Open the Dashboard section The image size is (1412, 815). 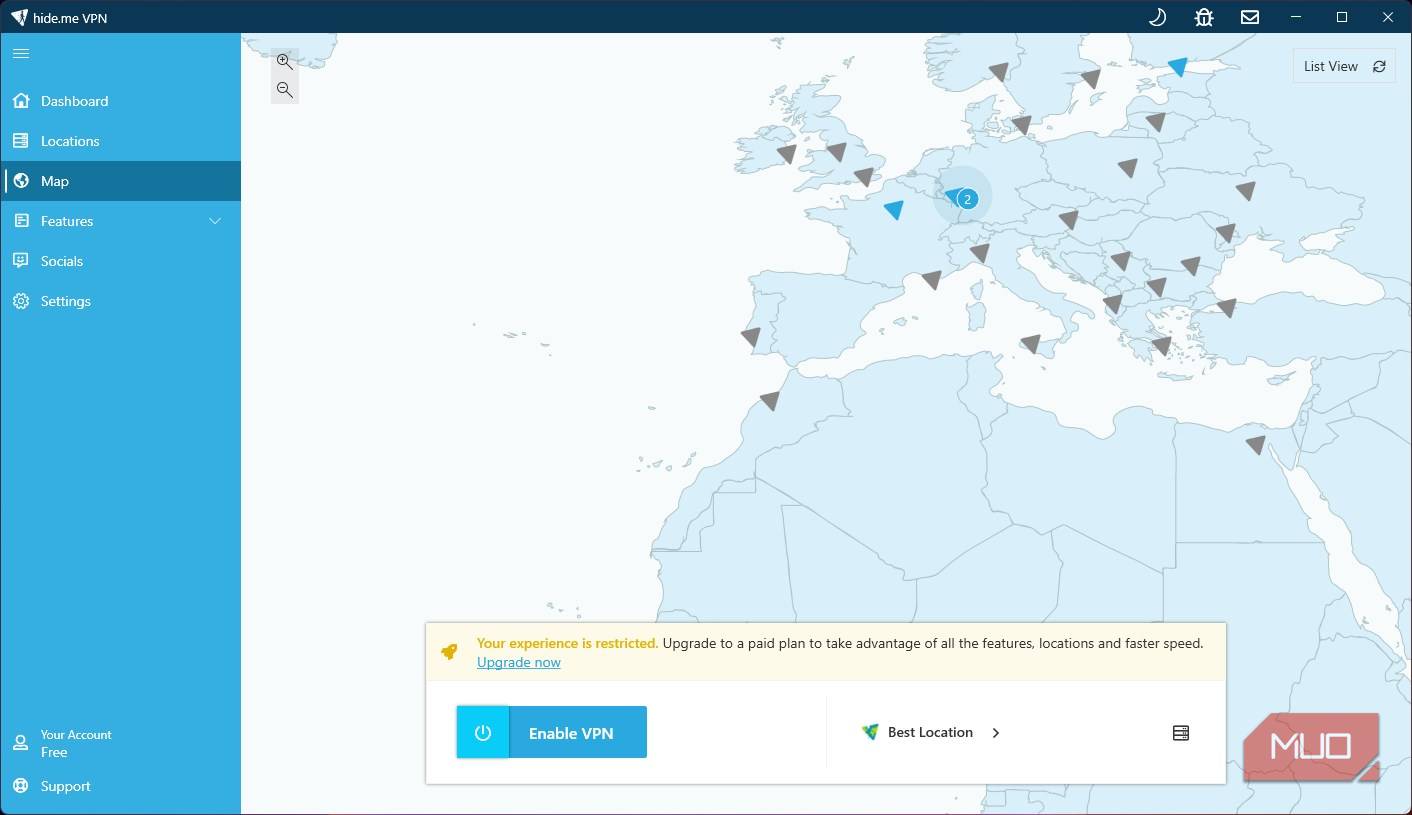point(74,101)
